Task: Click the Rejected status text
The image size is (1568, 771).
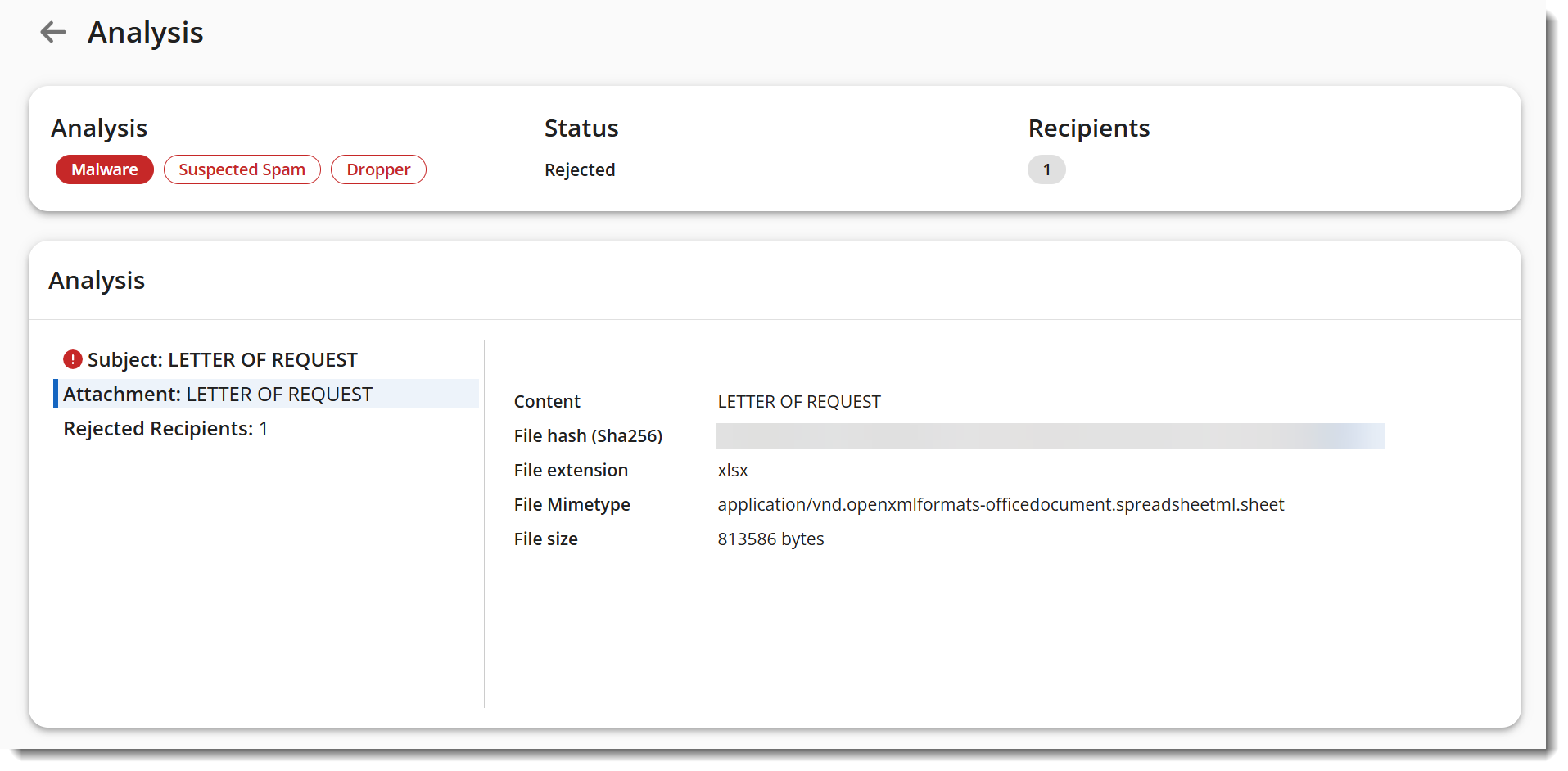Action: 580,169
